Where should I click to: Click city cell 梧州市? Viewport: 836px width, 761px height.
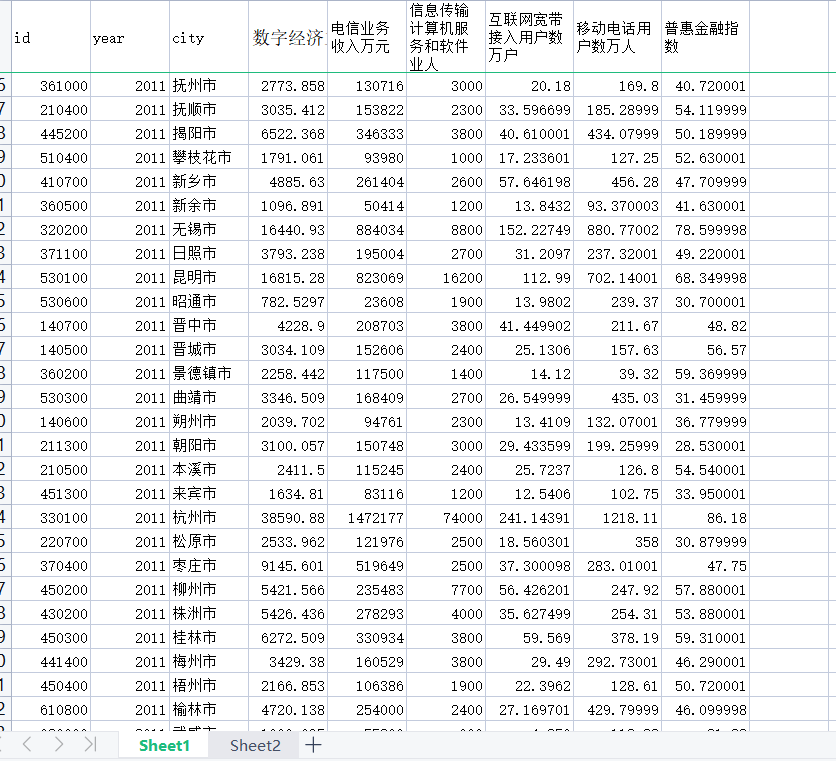tap(209, 685)
